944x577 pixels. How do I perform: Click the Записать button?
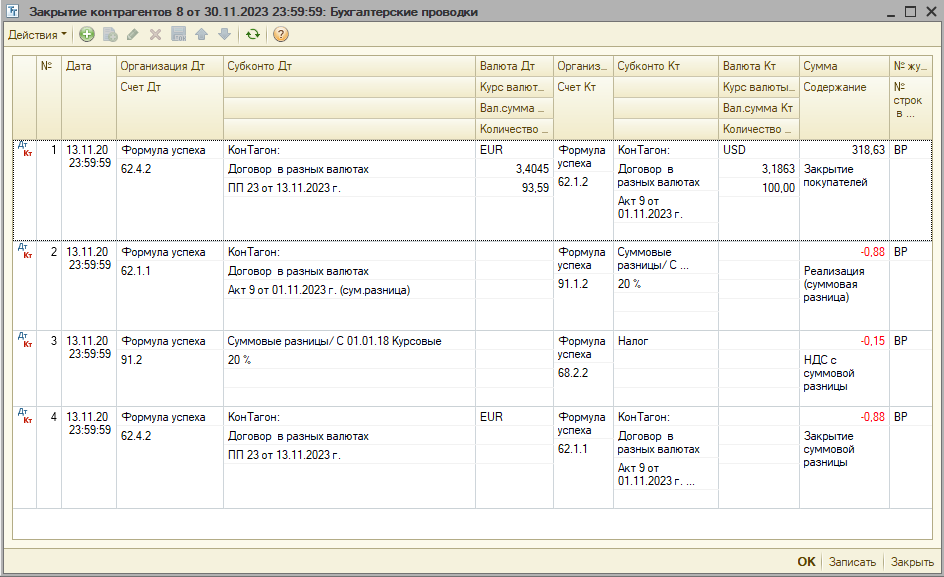click(x=852, y=562)
